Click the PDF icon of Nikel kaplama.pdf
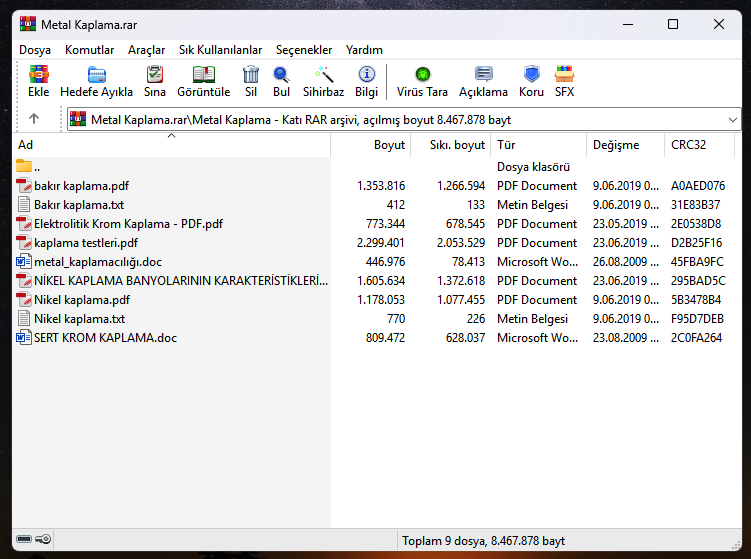 24,299
